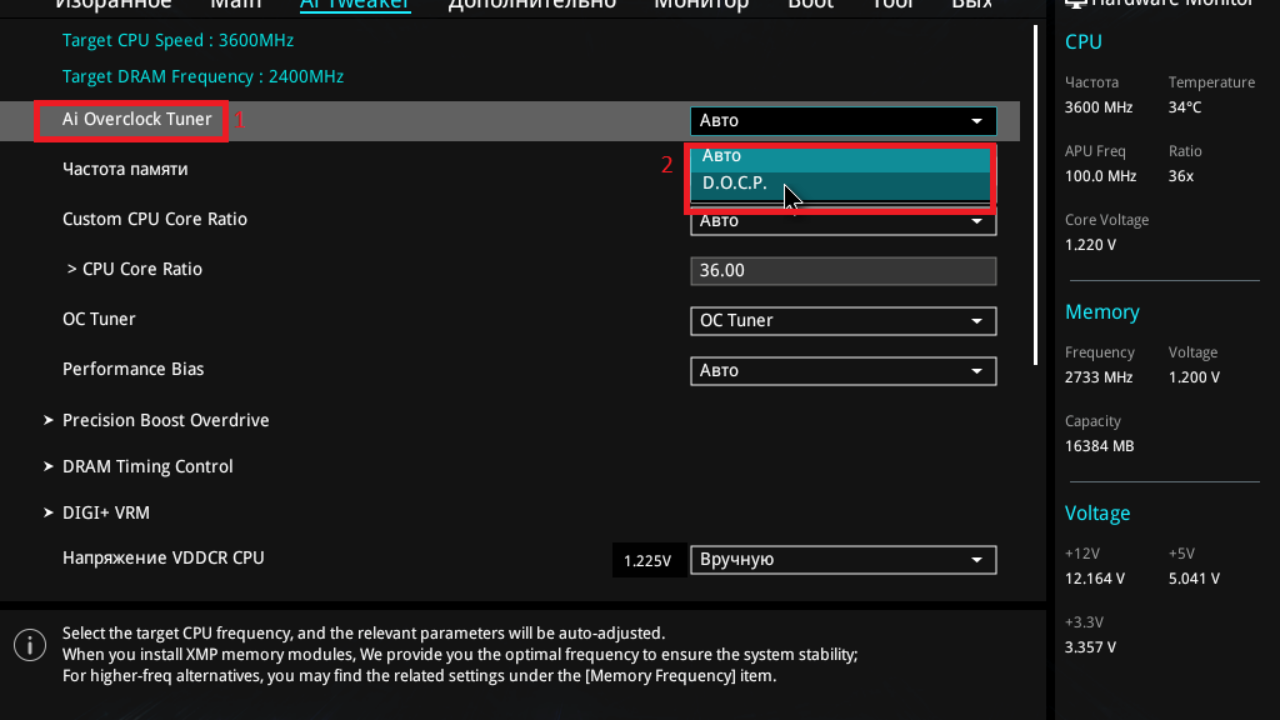Click the down-arrow icon of Performance Bias
Viewport: 1280px width, 720px height.
pos(976,371)
